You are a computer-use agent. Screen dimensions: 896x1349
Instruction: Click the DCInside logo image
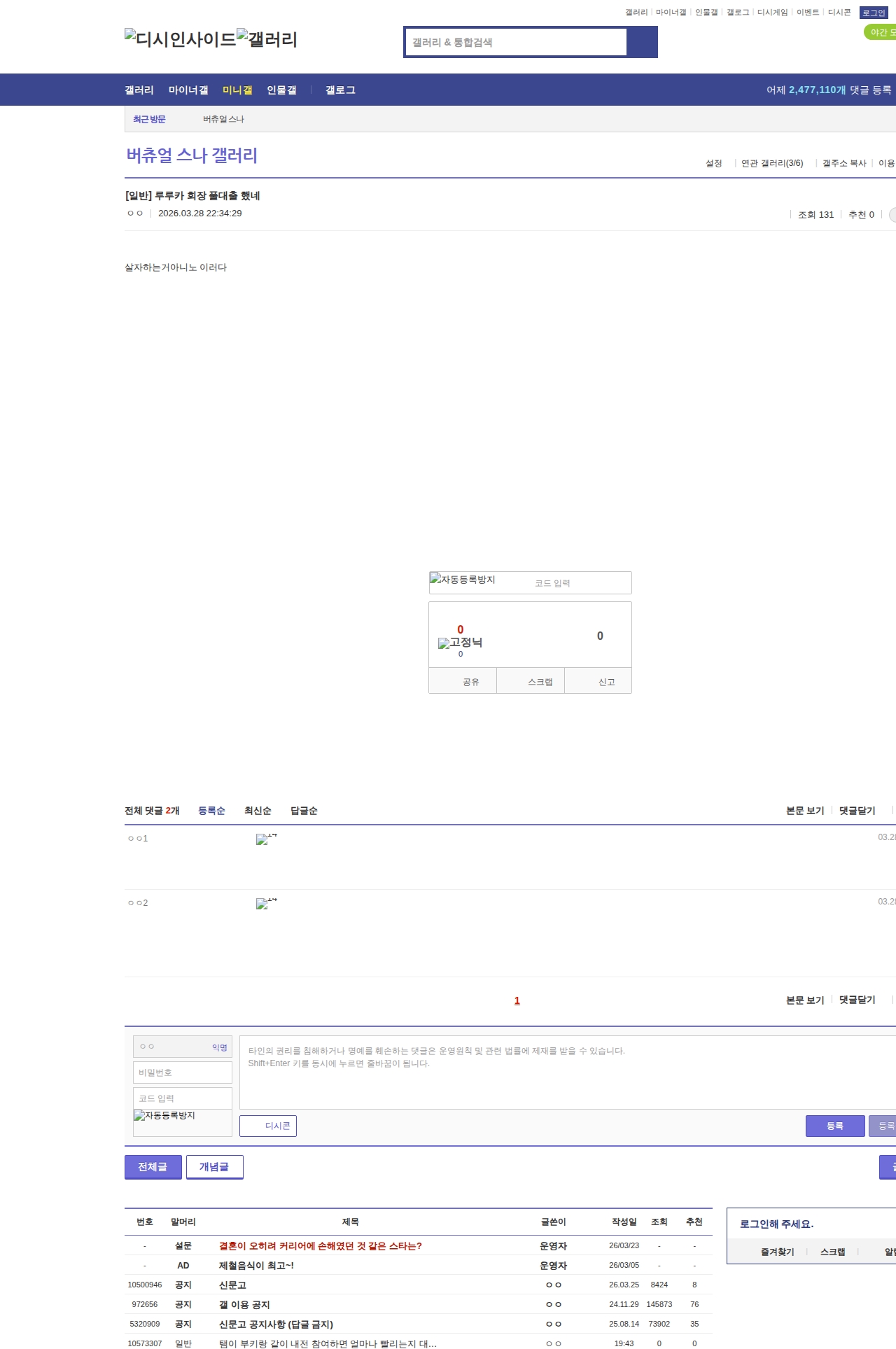click(x=180, y=39)
